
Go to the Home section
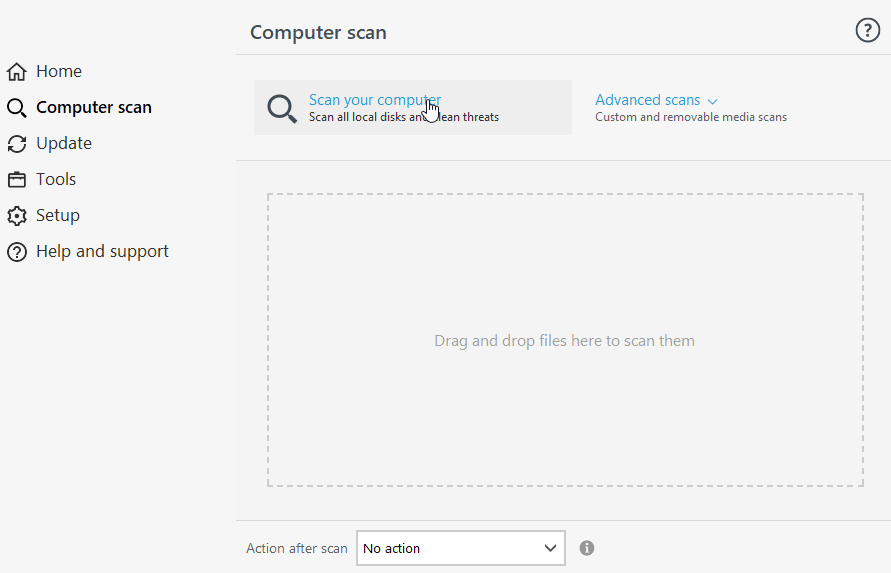[59, 72]
